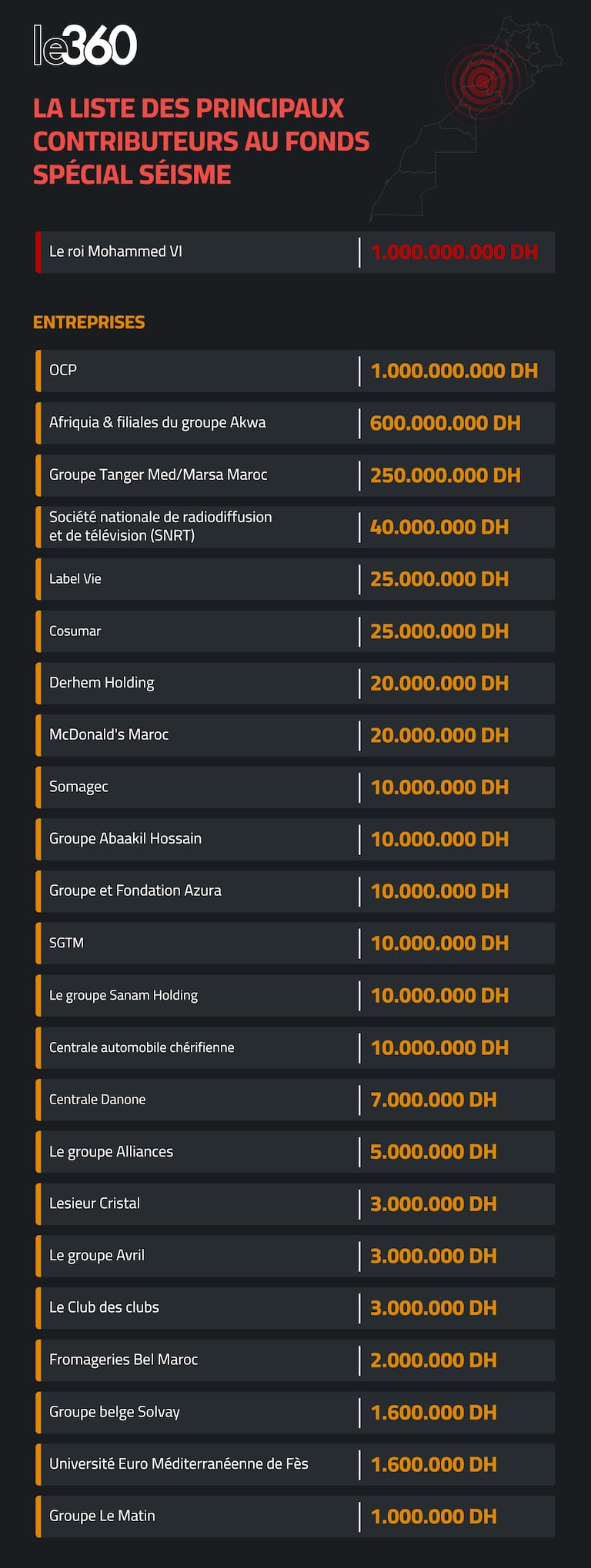Click Groupe Abaakil Hossain

(125, 838)
